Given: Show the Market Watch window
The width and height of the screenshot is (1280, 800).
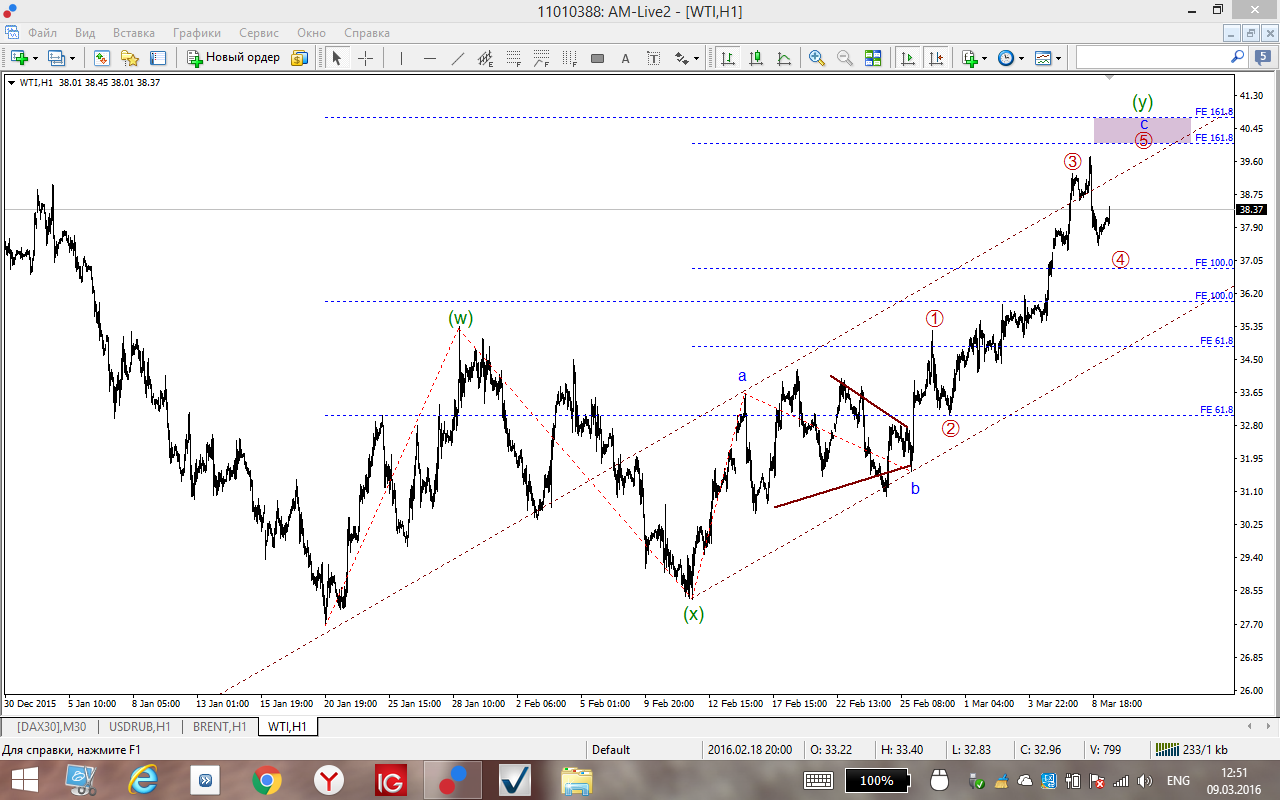Looking at the screenshot, I should click(101, 58).
